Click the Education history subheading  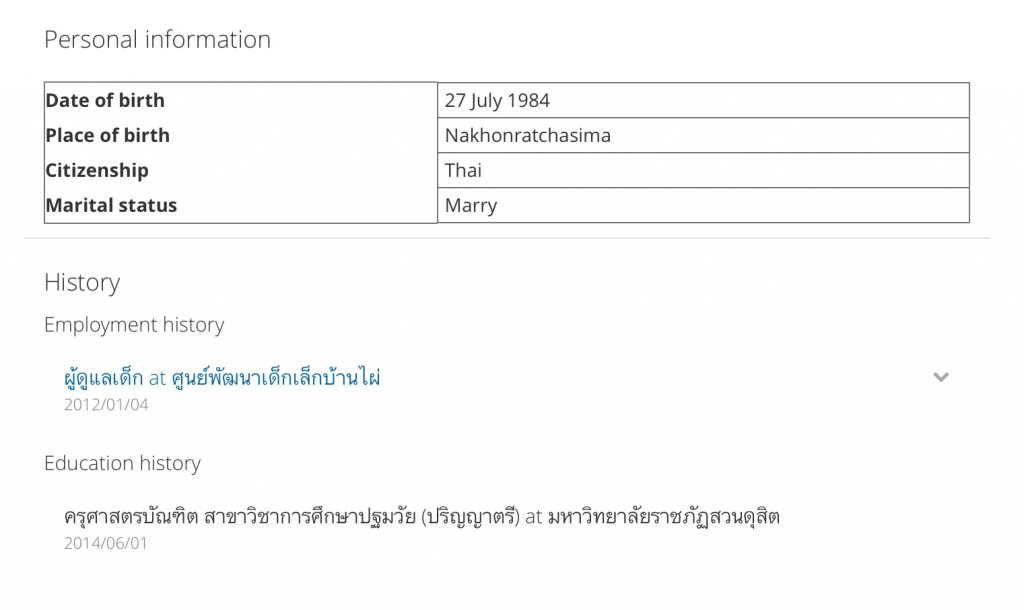point(122,464)
